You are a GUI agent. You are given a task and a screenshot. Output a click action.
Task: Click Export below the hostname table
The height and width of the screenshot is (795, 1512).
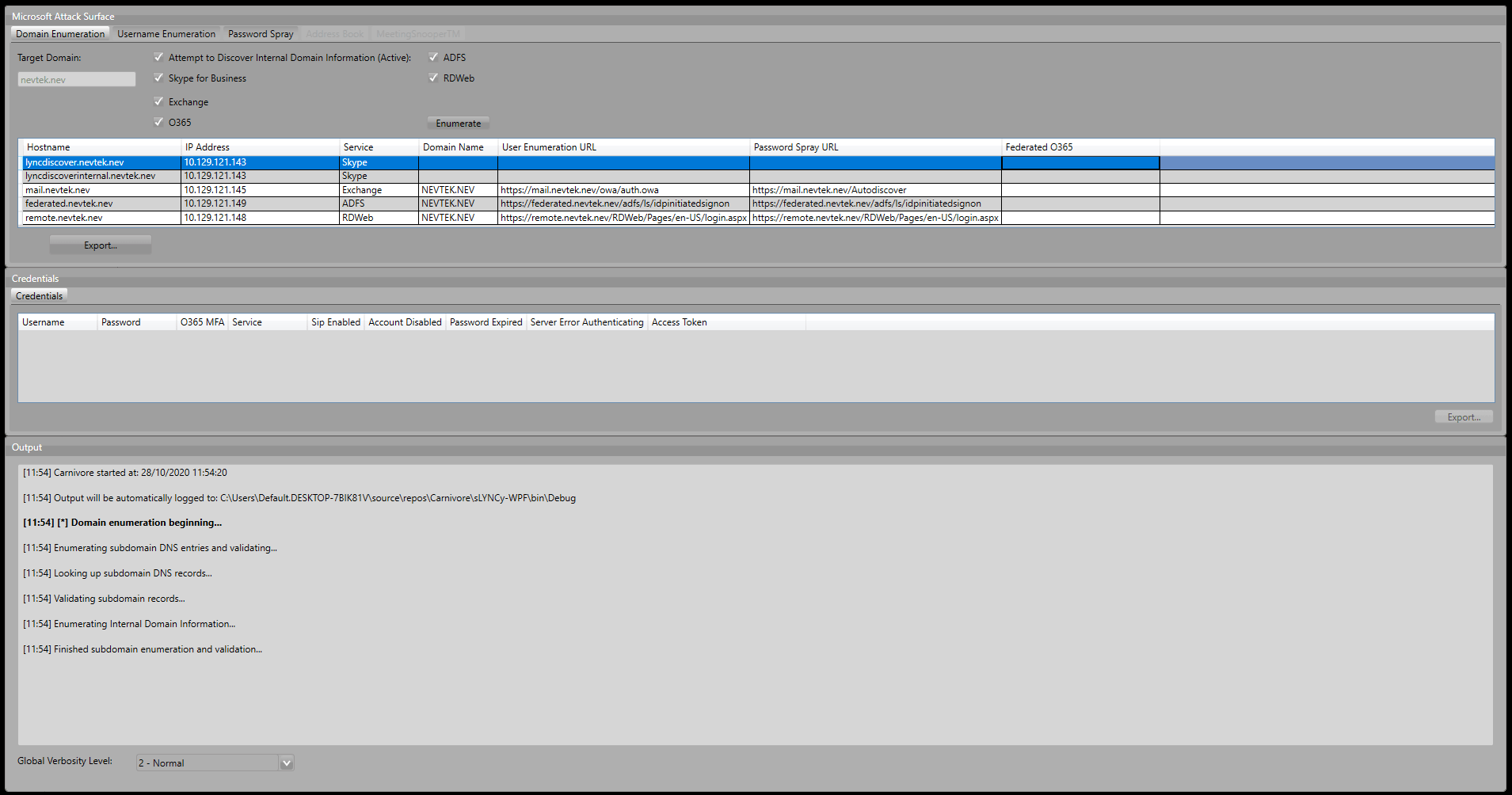pyautogui.click(x=101, y=245)
